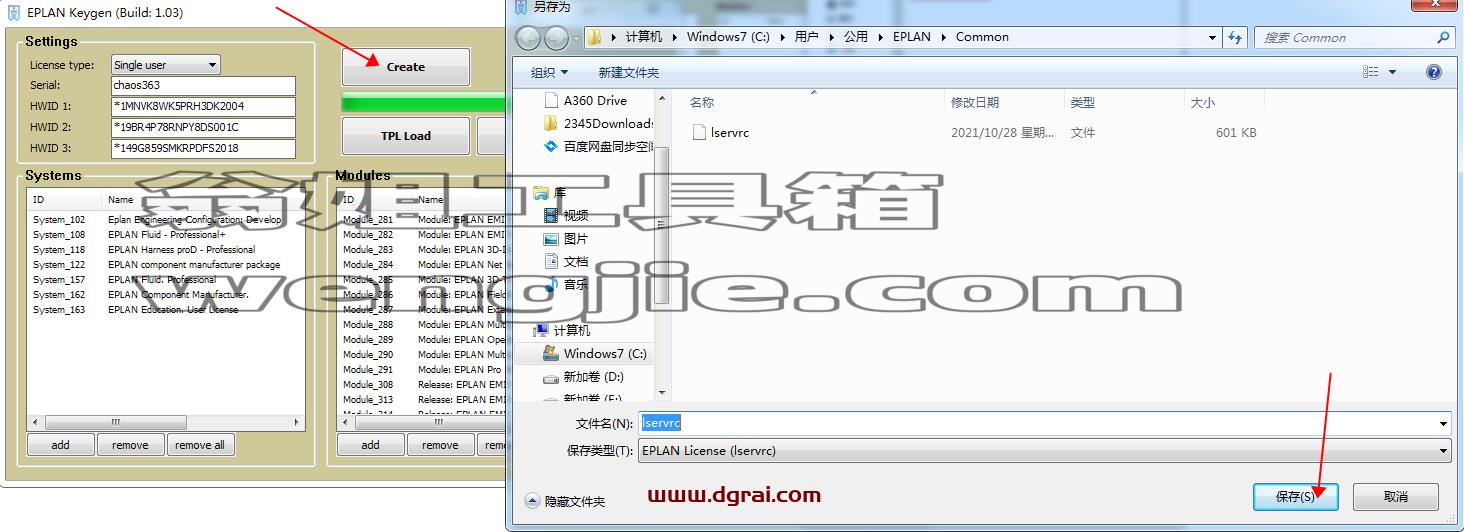Screen dimensions: 1464x532
Task: Select 百度网盘同步空间 in sidebar
Action: click(598, 146)
